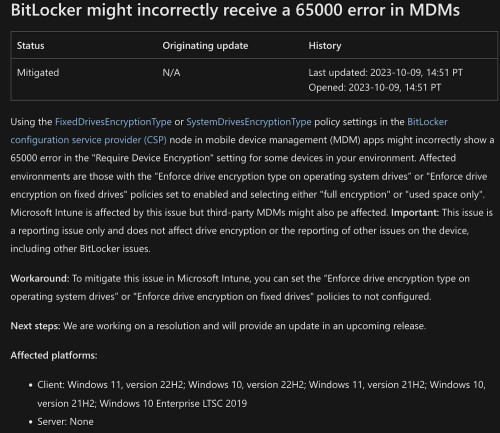The height and width of the screenshot is (433, 500).
Task: Click the Last updated timestamp line
Action: click(x=385, y=73)
